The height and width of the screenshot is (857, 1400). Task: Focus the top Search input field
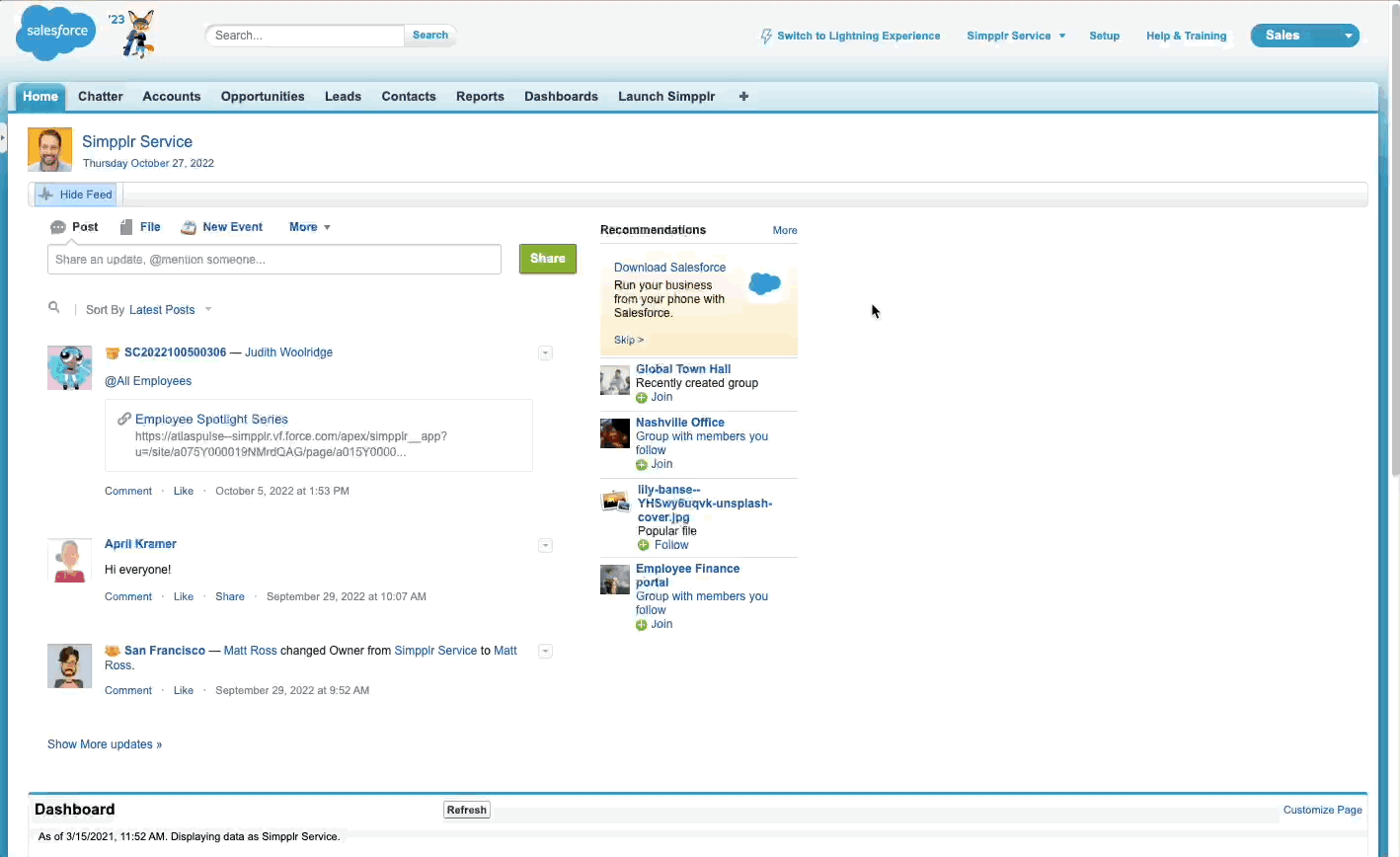pos(304,35)
